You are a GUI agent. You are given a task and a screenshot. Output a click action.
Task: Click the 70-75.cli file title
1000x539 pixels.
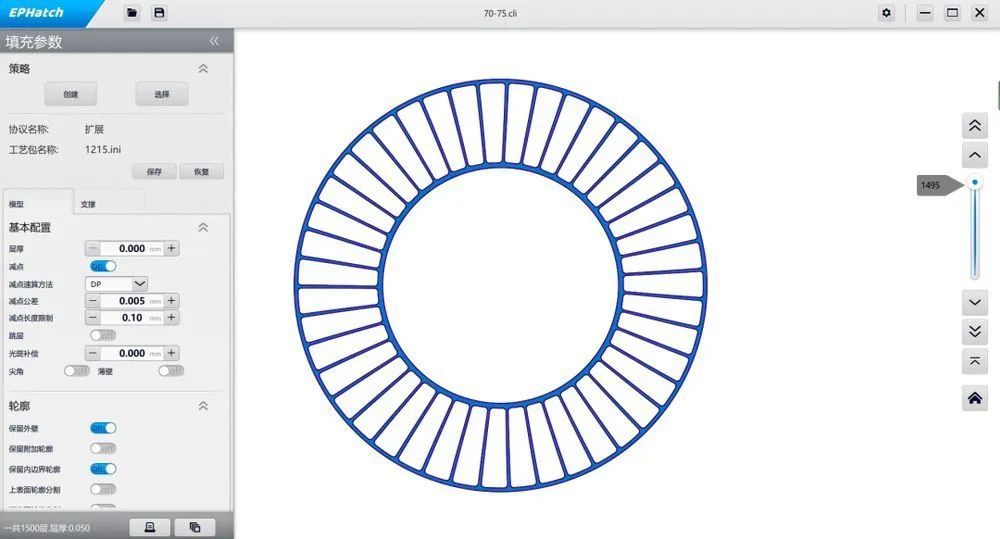point(501,13)
